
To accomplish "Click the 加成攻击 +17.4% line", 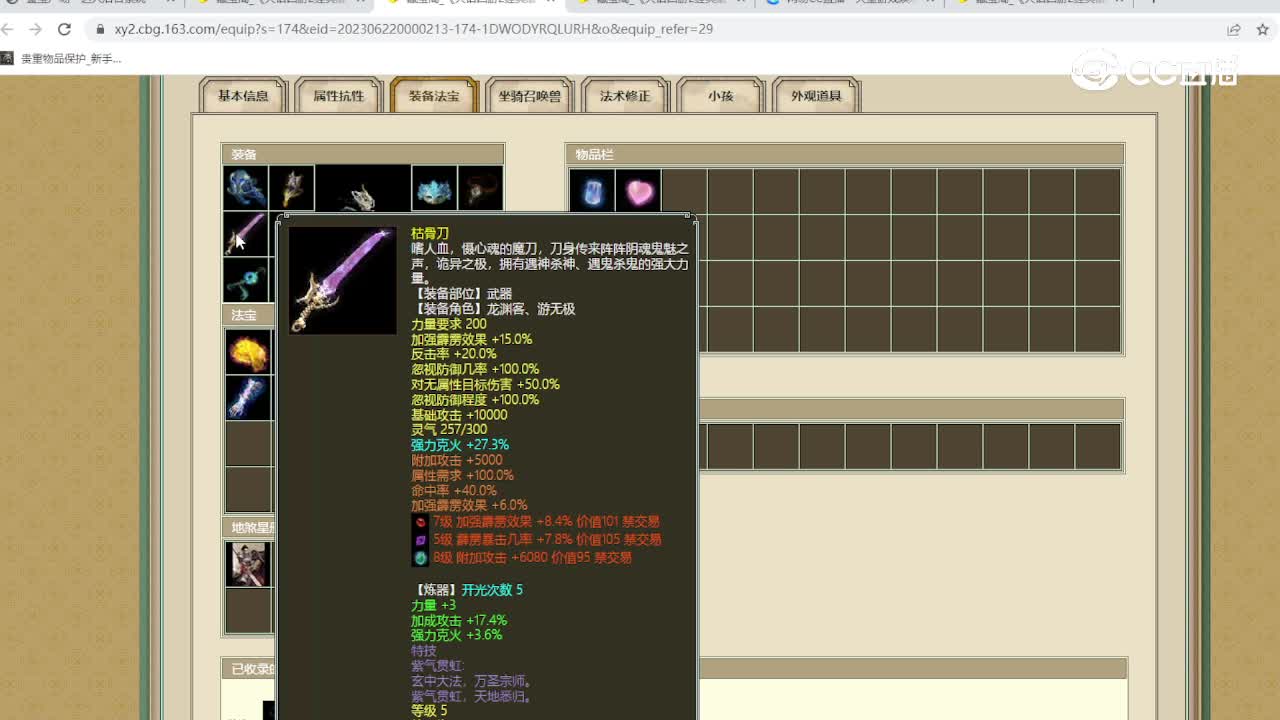I will tap(459, 620).
